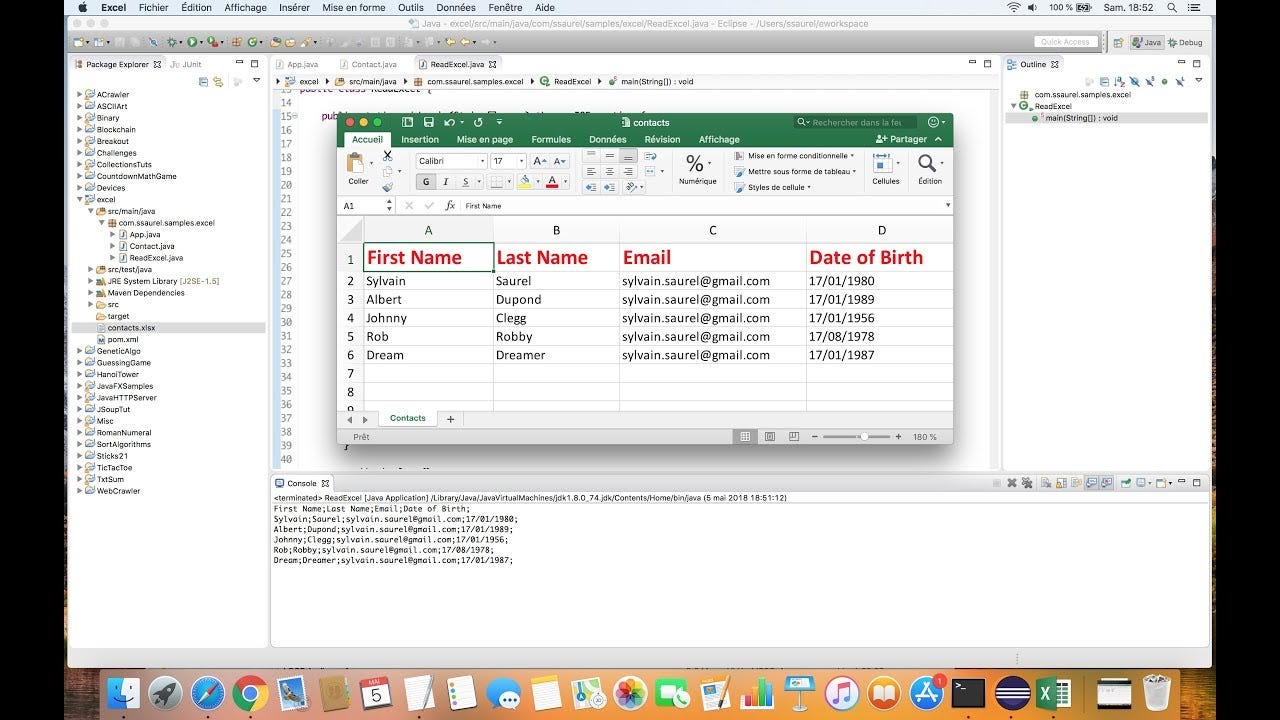Click the Java perspective button in Eclipse
The height and width of the screenshot is (720, 1280).
pos(1146,42)
